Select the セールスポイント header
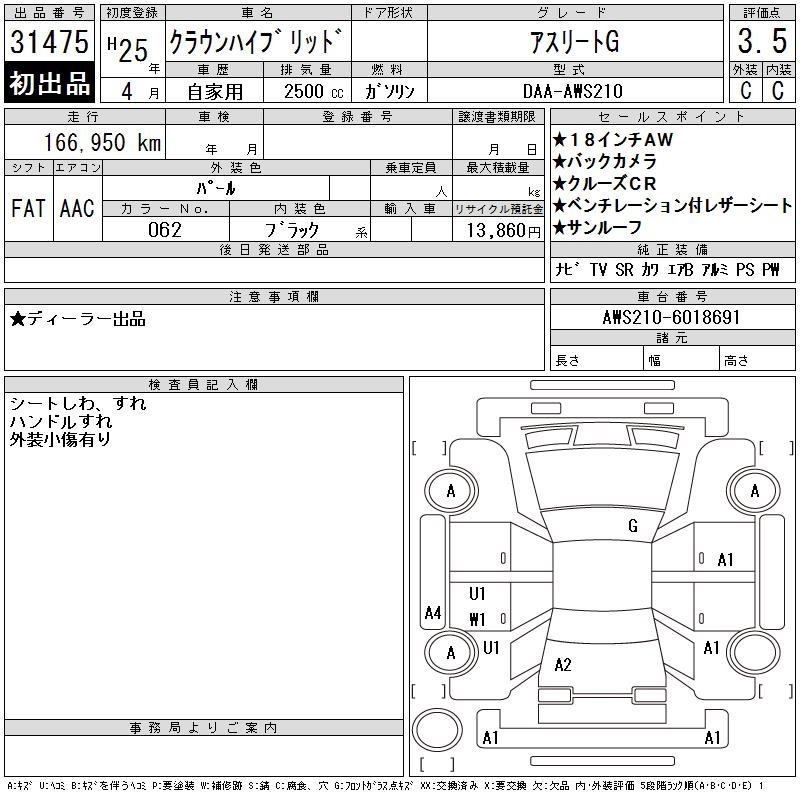The image size is (800, 800). (x=672, y=117)
